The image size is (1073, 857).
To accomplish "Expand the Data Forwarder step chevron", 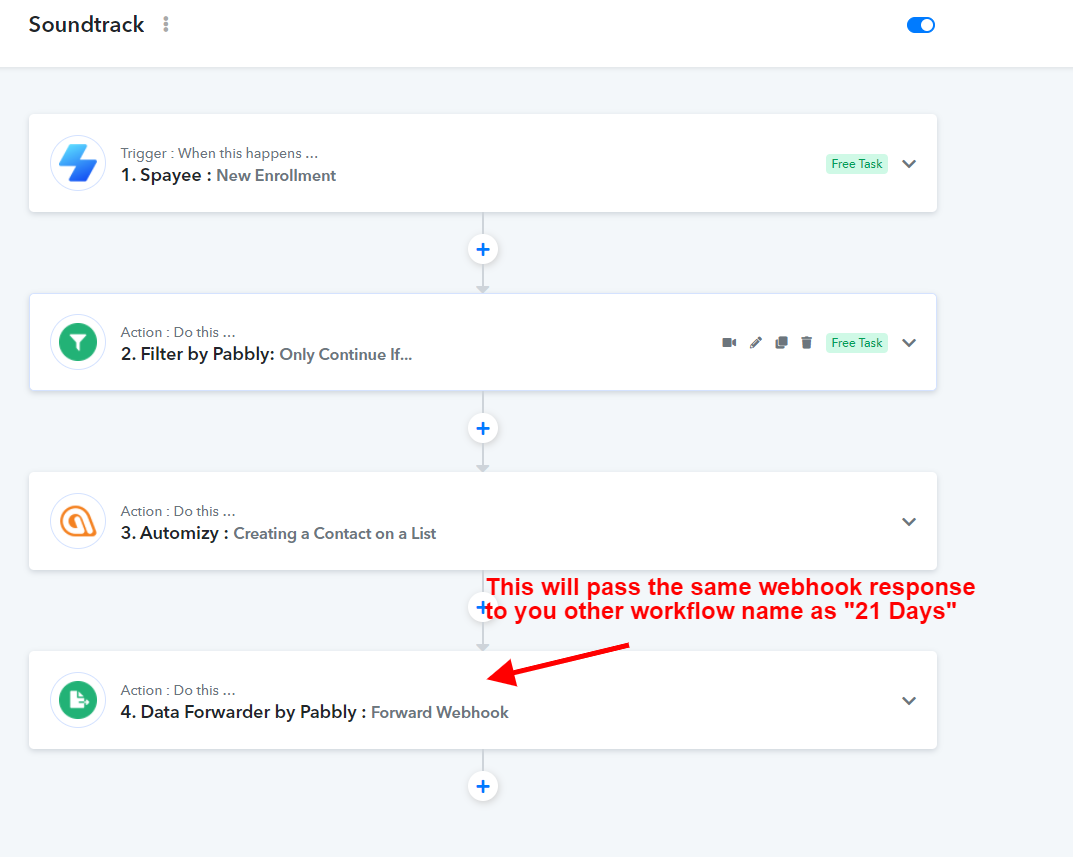I will pyautogui.click(x=908, y=701).
